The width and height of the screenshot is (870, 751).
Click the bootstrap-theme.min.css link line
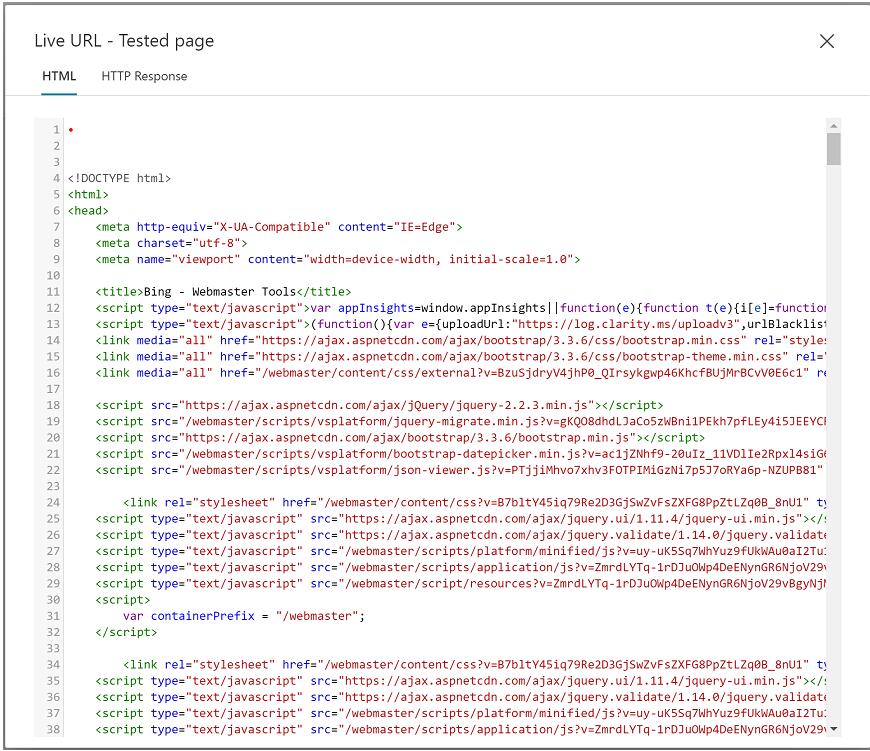coord(461,356)
